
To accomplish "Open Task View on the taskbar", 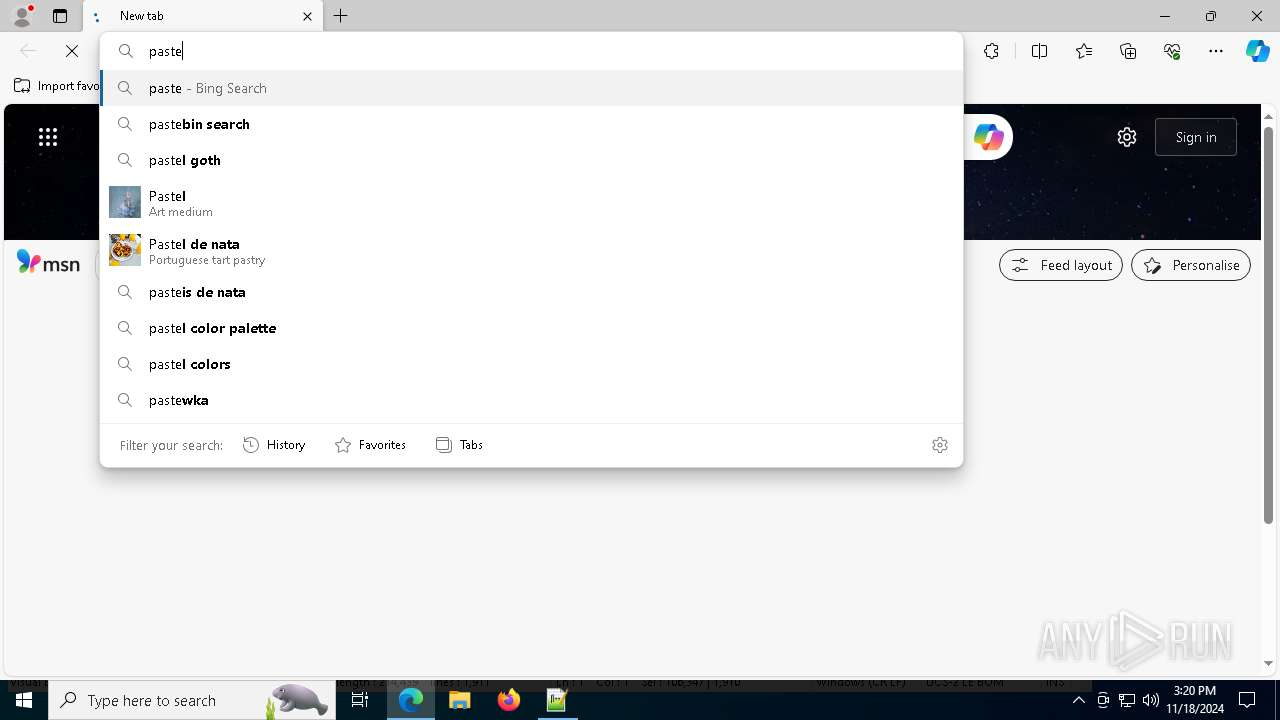I will click(360, 700).
